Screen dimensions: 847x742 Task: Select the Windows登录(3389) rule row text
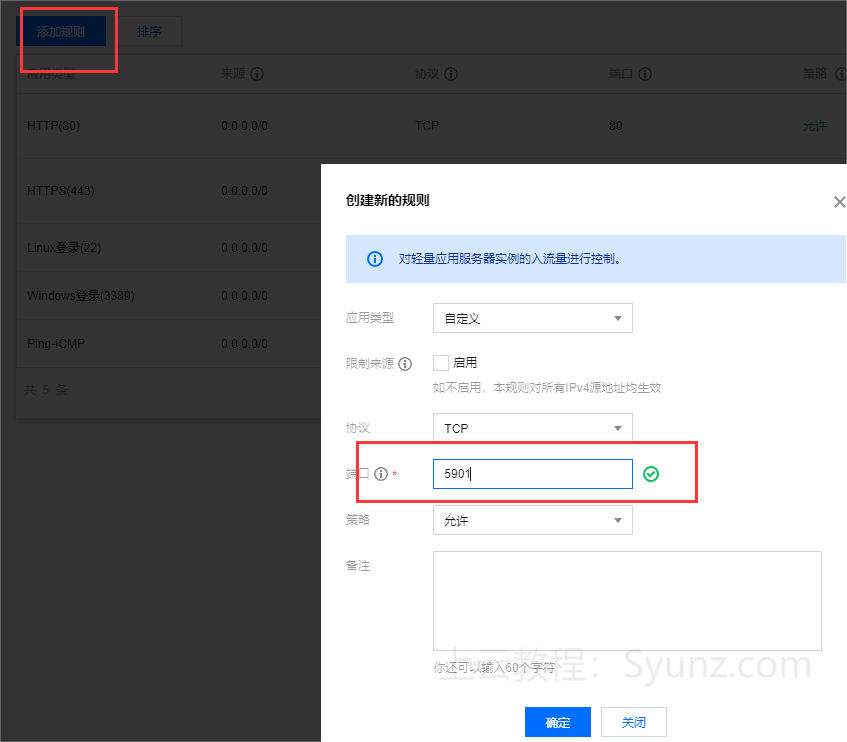[x=80, y=296]
